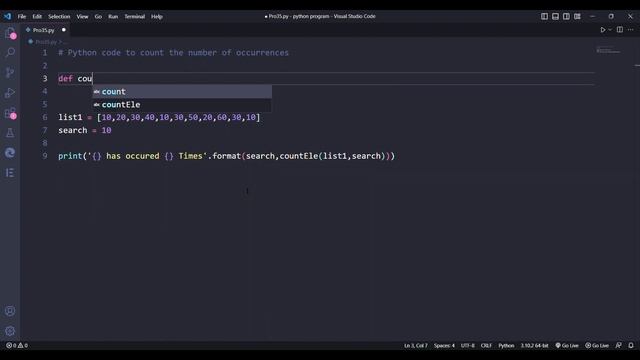Expand run button dropdown arrow
The width and height of the screenshot is (640, 360).
click(610, 30)
